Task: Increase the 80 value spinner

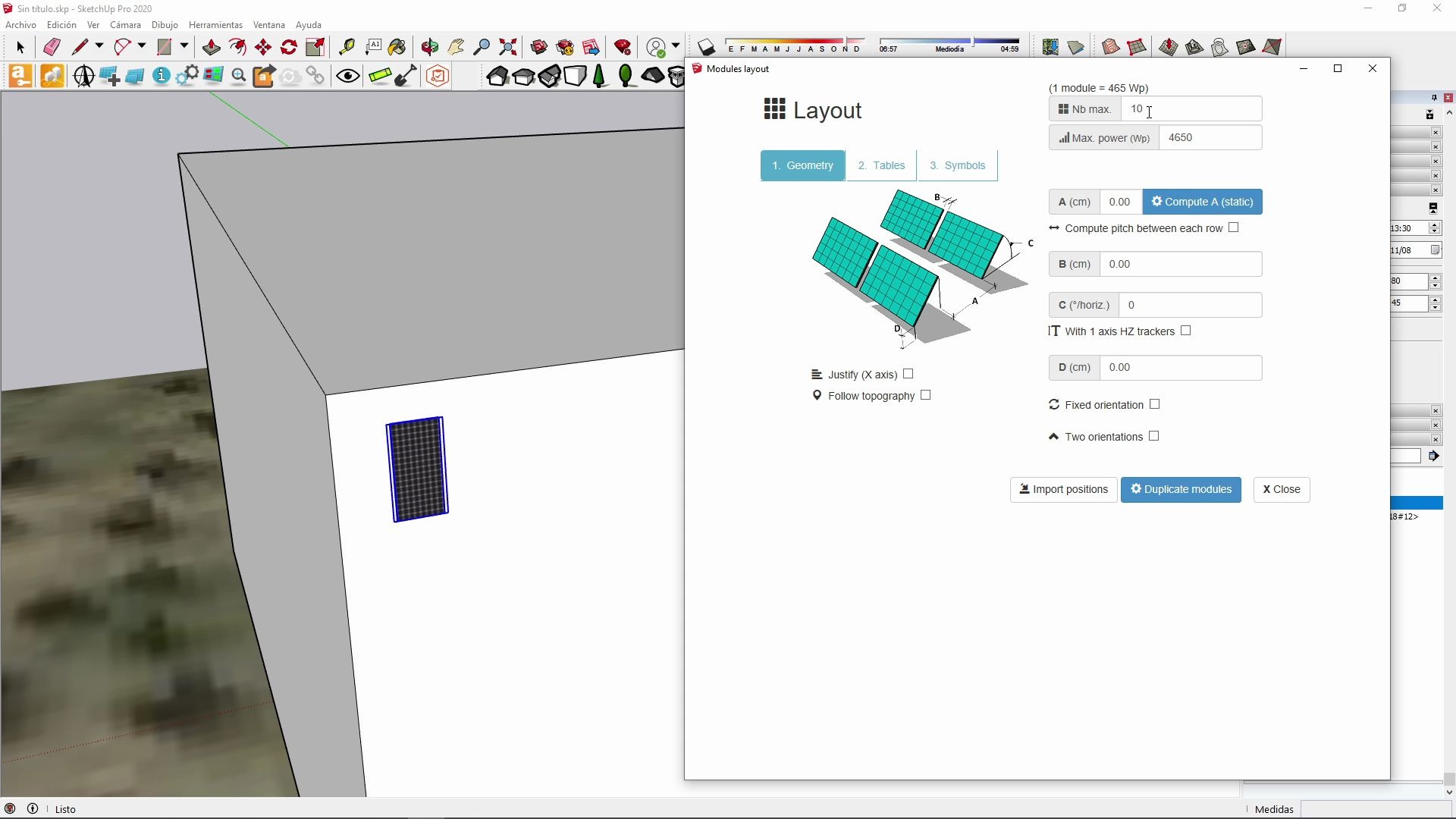Action: [1435, 278]
